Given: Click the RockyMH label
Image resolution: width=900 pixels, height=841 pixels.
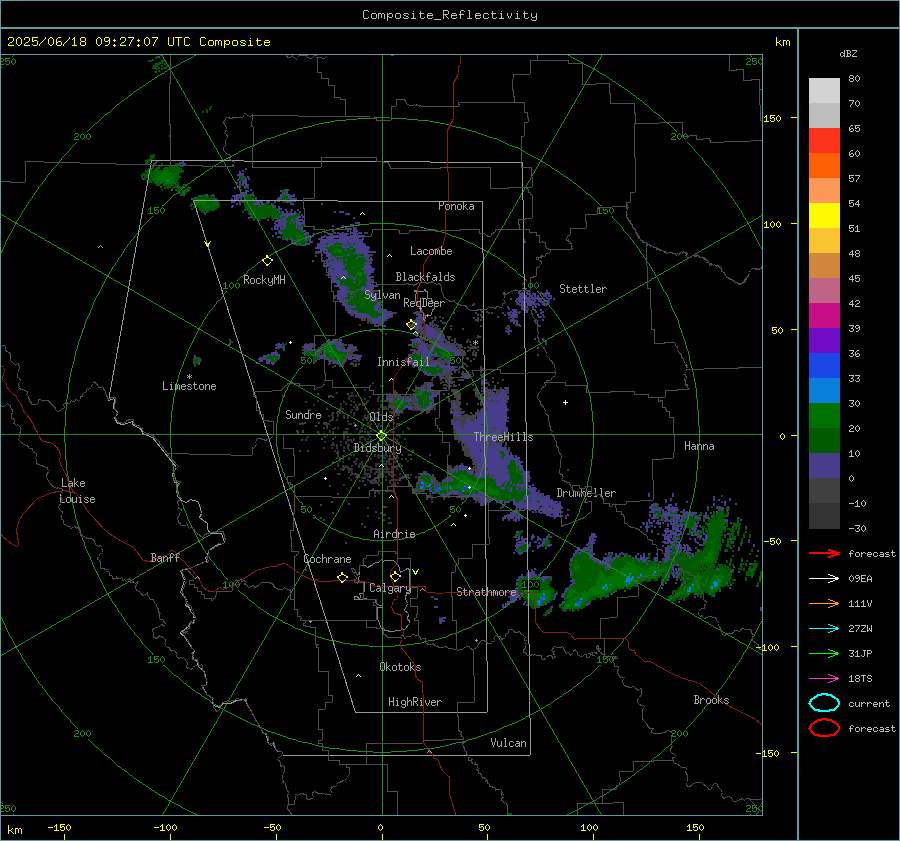Looking at the screenshot, I should pos(264,280).
